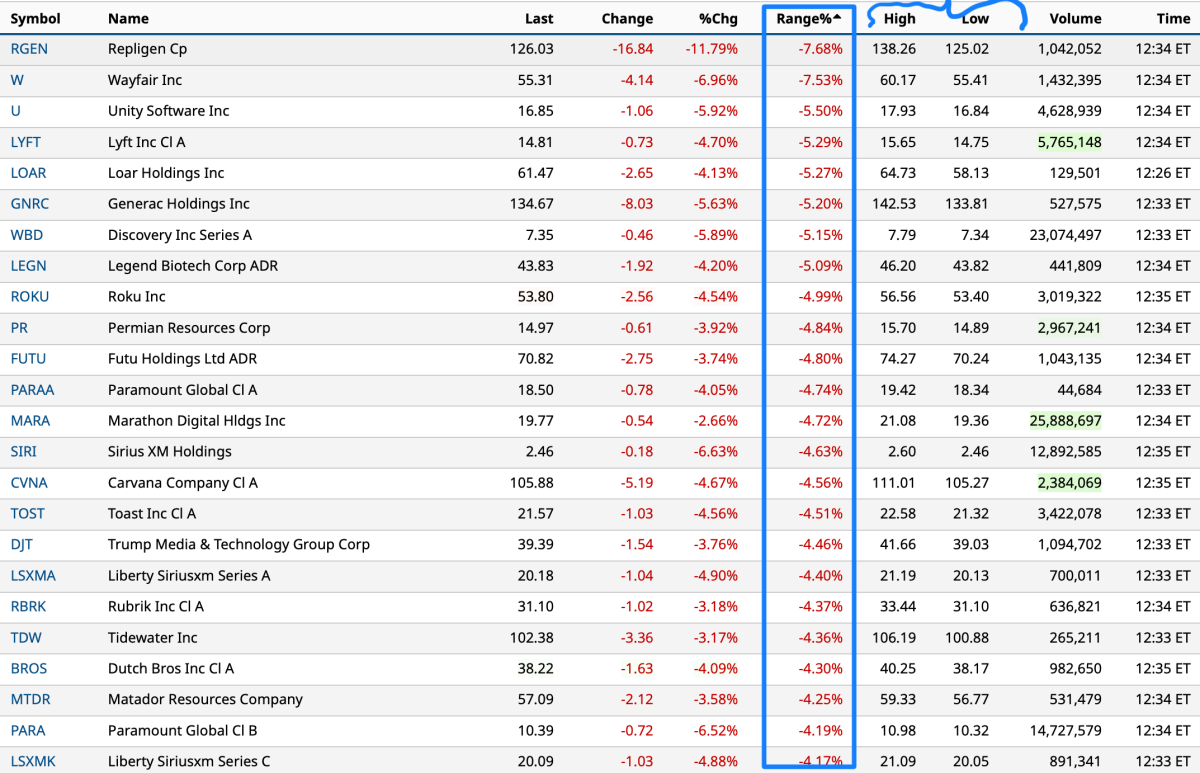Open the MARA symbol link
1200x773 pixels.
[30, 421]
